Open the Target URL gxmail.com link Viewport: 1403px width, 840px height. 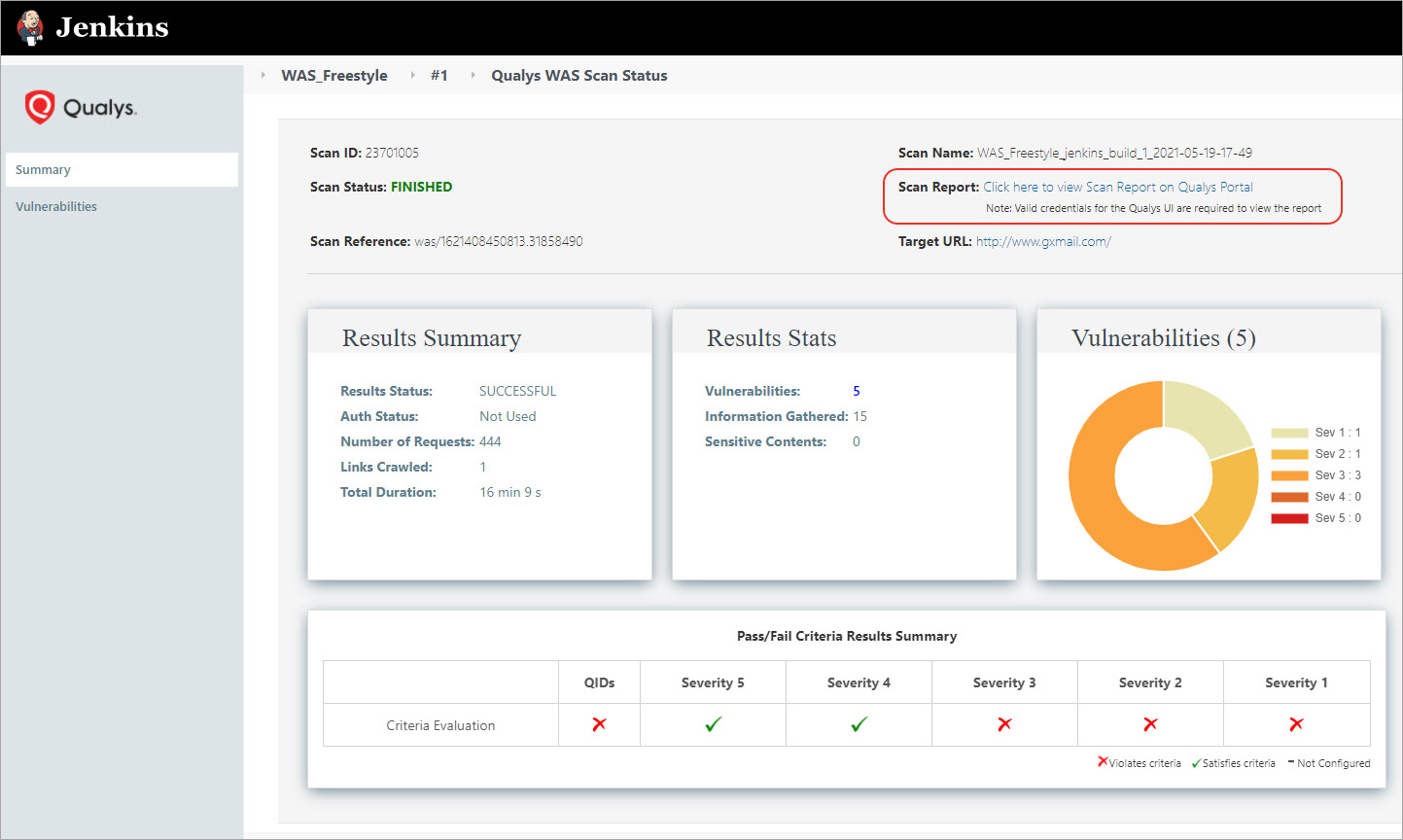pyautogui.click(x=1043, y=241)
